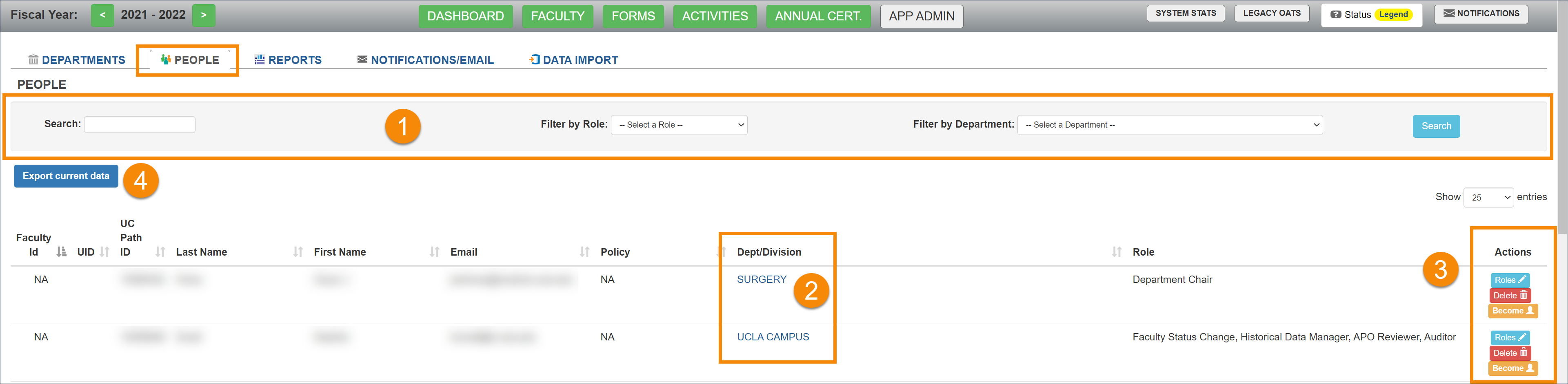Image resolution: width=1568 pixels, height=384 pixels.
Task: Click the Department Chair role cell
Action: [1172, 280]
